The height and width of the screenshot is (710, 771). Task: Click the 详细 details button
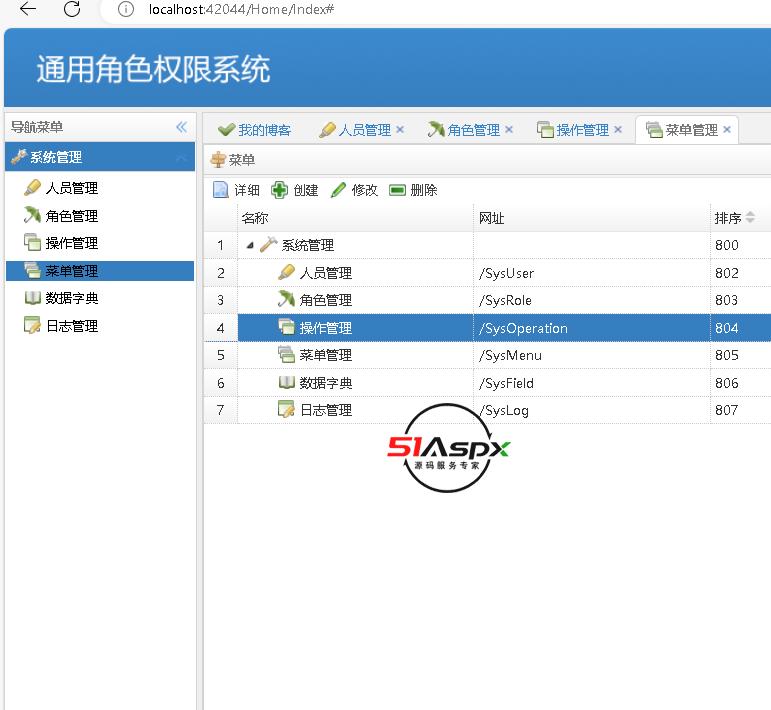(236, 190)
